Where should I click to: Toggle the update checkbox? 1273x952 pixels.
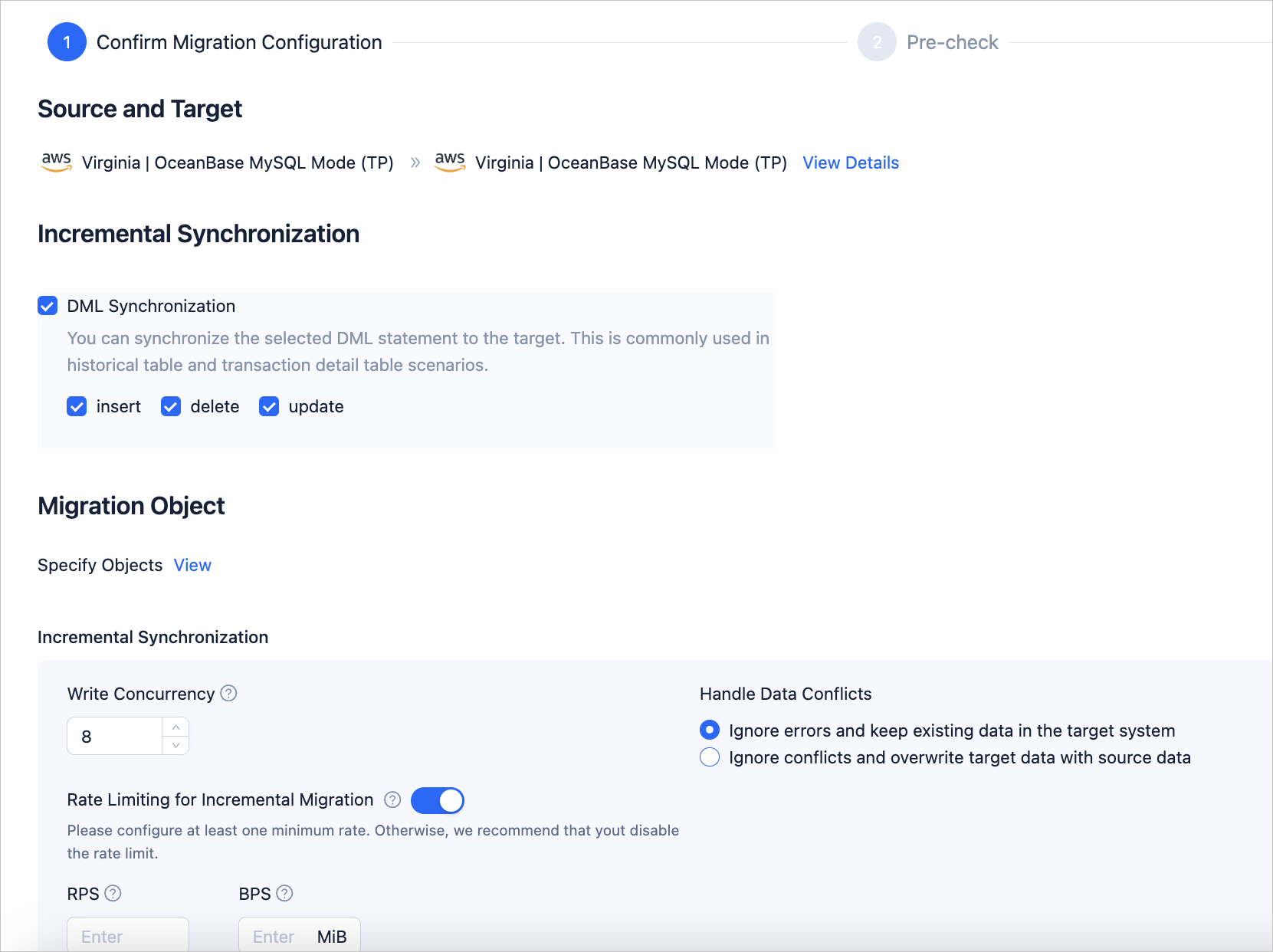click(x=269, y=407)
